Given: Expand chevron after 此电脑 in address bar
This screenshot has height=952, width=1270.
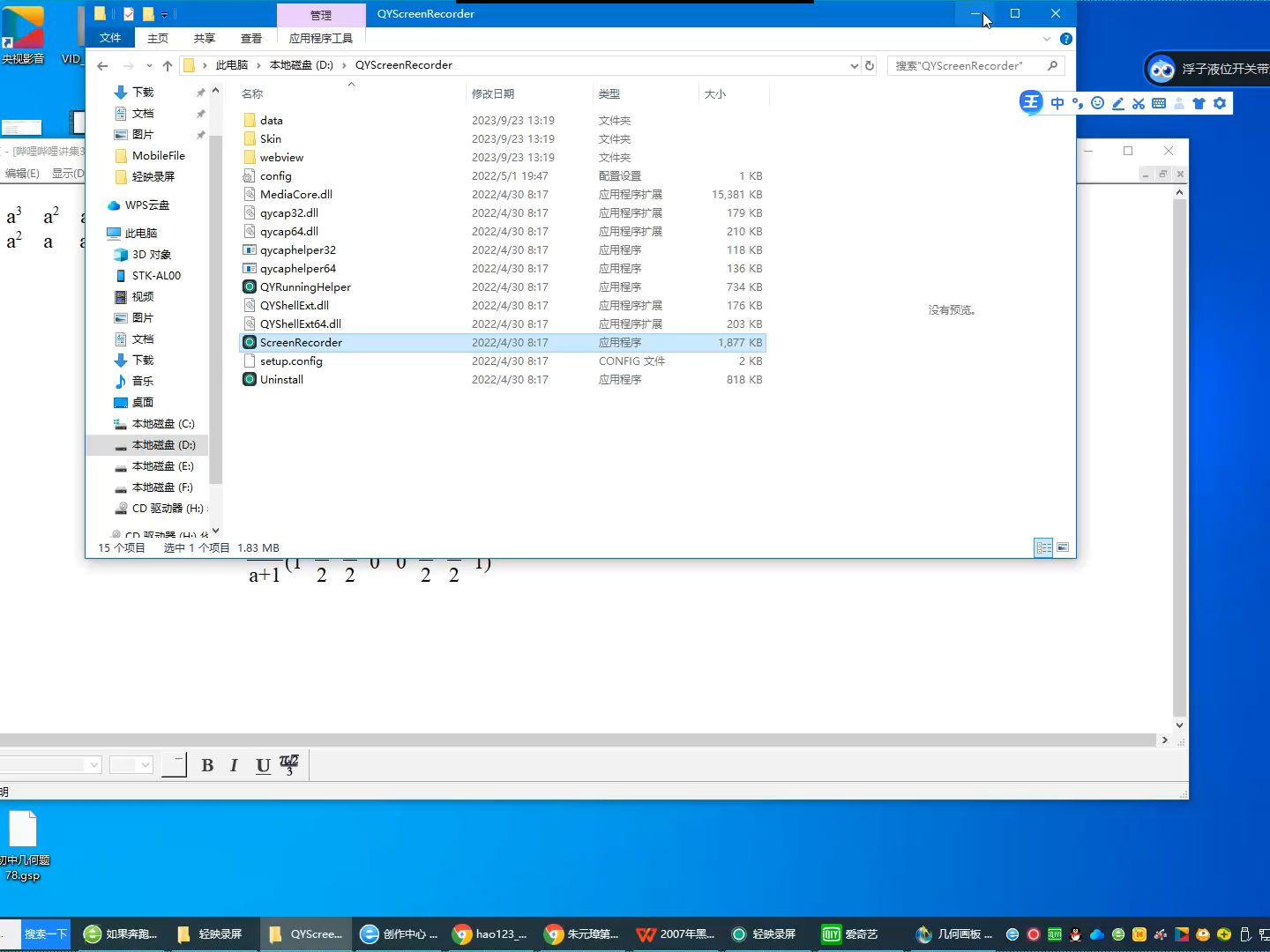Looking at the screenshot, I should coord(258,65).
